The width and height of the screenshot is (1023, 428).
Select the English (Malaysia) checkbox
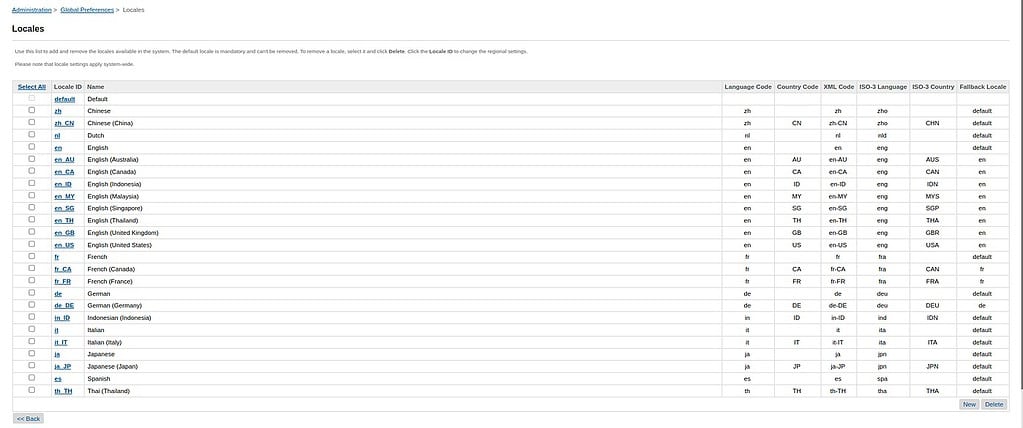[31, 196]
